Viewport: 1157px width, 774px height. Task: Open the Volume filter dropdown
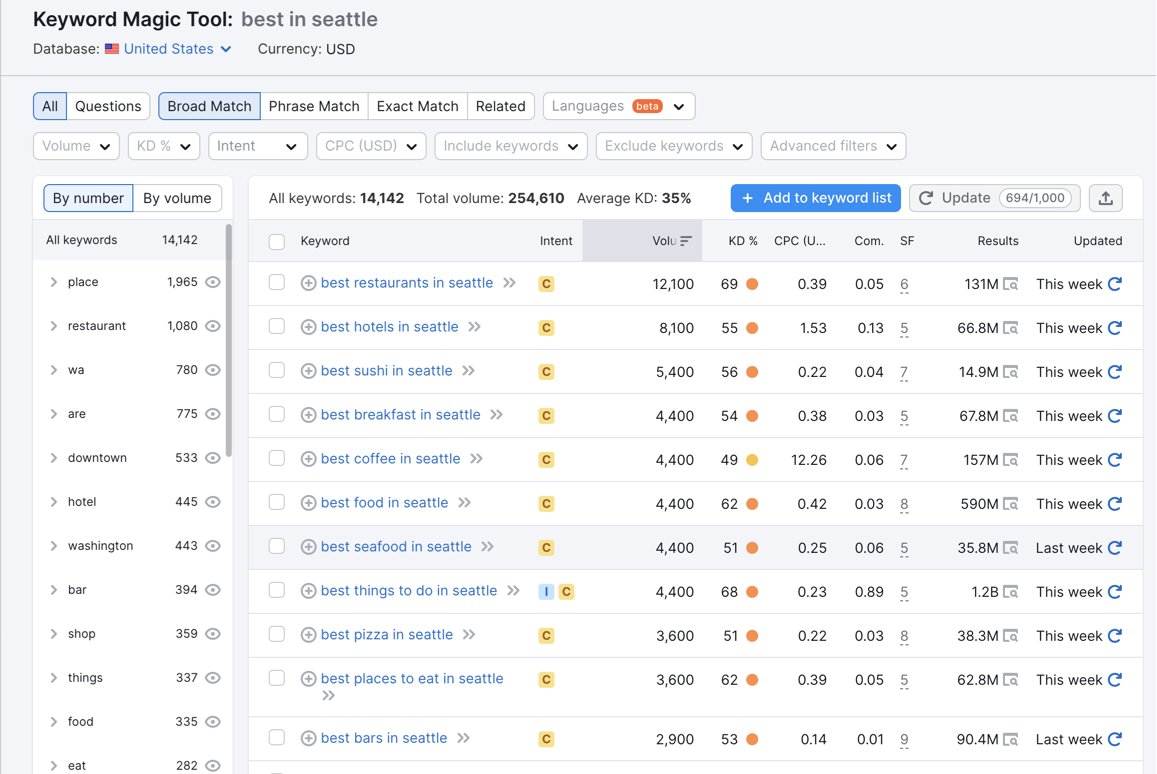point(76,146)
